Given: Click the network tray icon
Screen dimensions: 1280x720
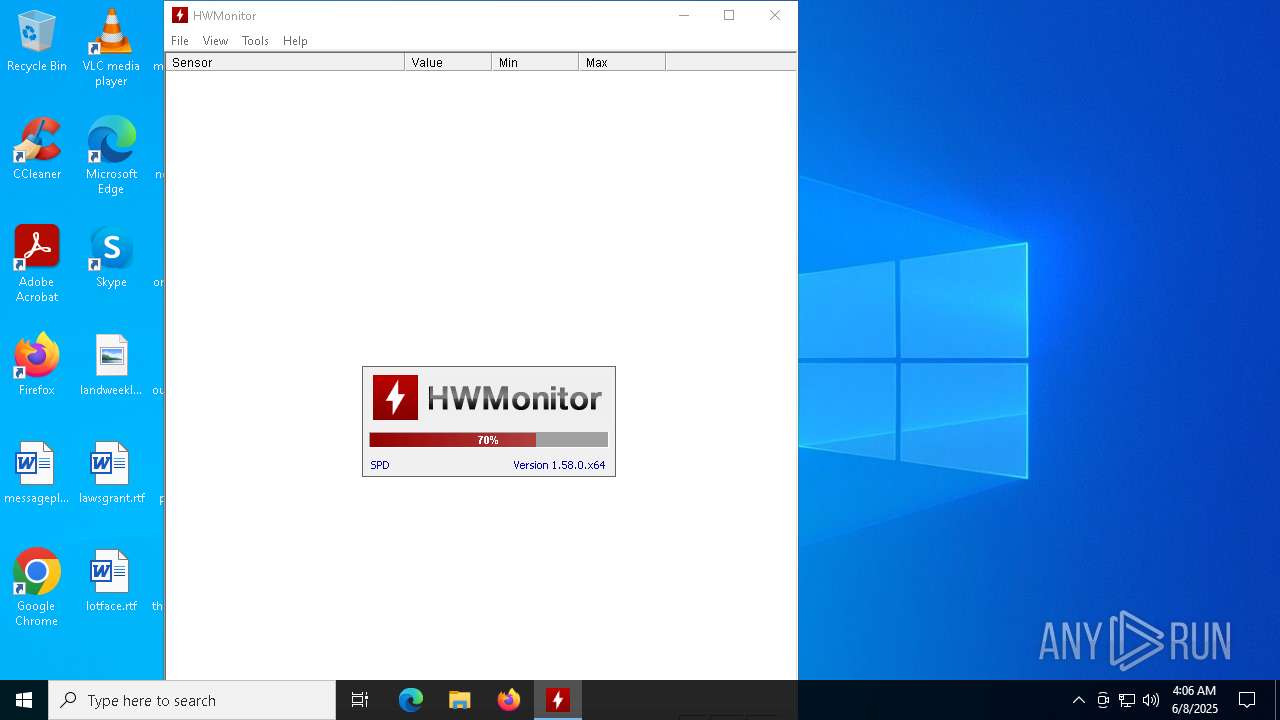Looking at the screenshot, I should (1127, 700).
